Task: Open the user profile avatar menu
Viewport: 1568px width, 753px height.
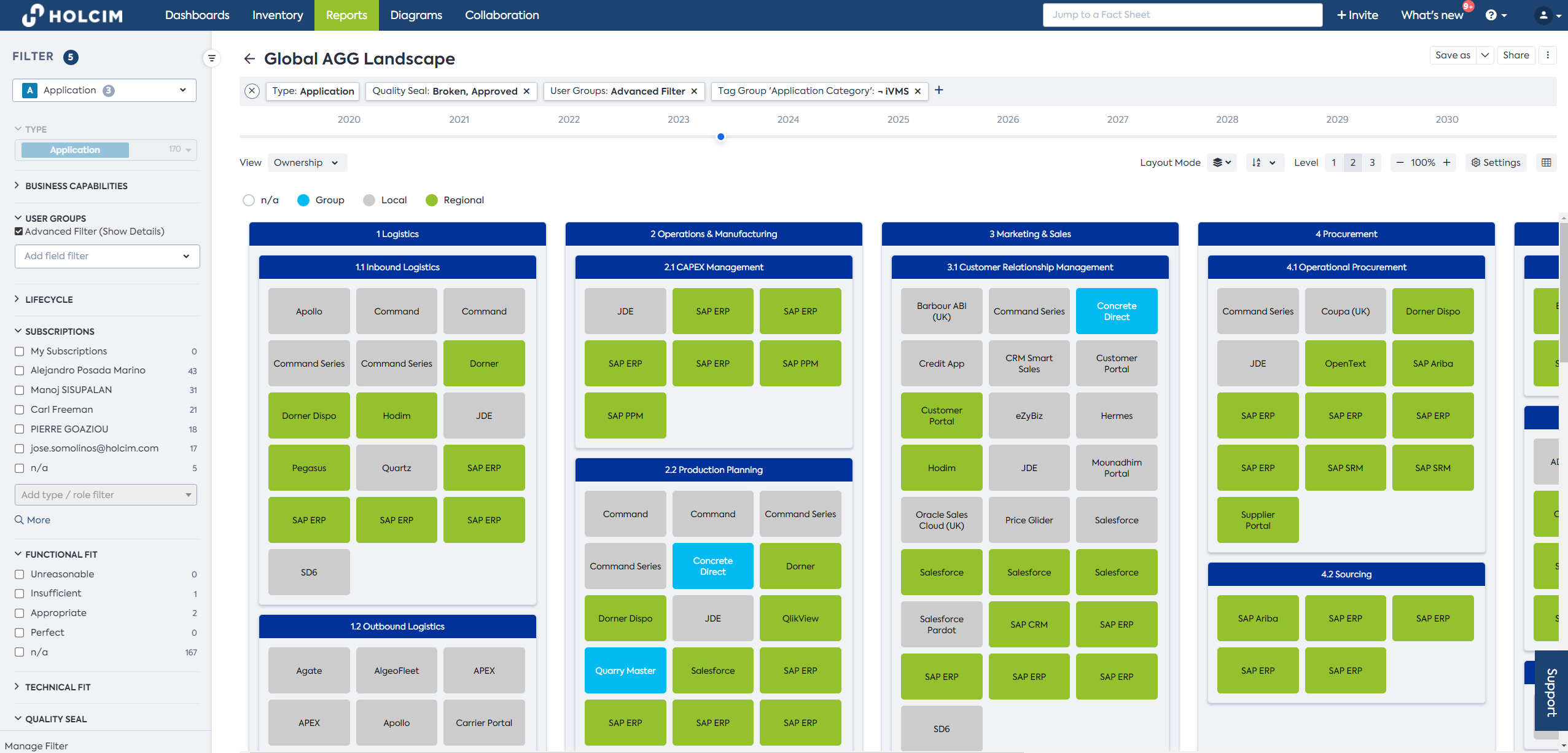Action: pyautogui.click(x=1547, y=15)
